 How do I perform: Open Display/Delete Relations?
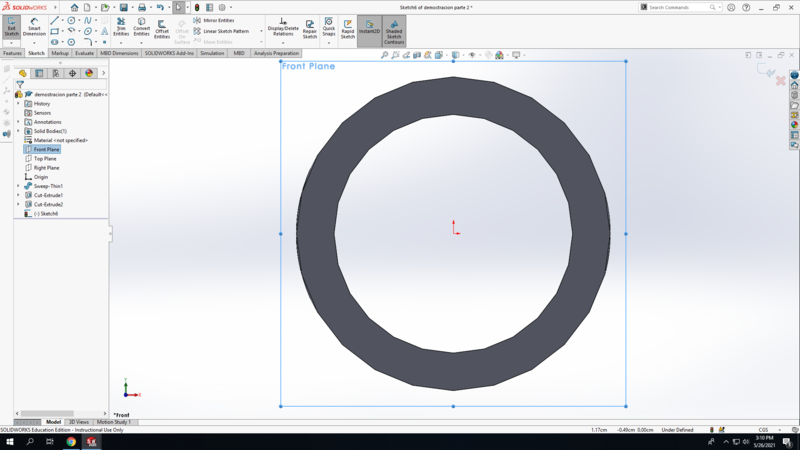pyautogui.click(x=283, y=28)
